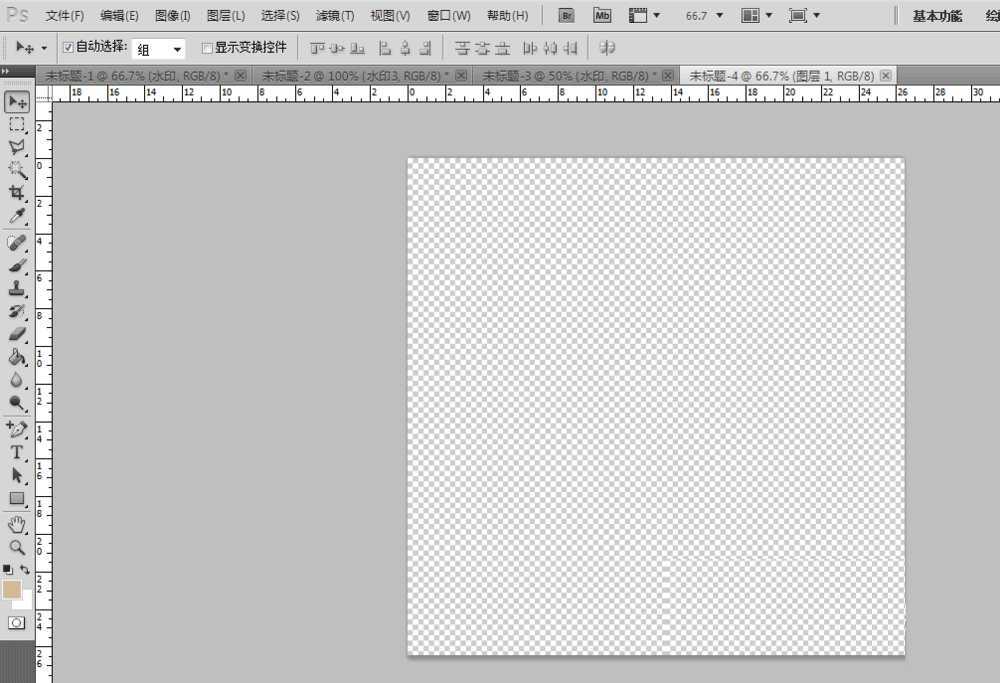
Task: Close the 未标题-2 document tab
Action: (x=461, y=76)
